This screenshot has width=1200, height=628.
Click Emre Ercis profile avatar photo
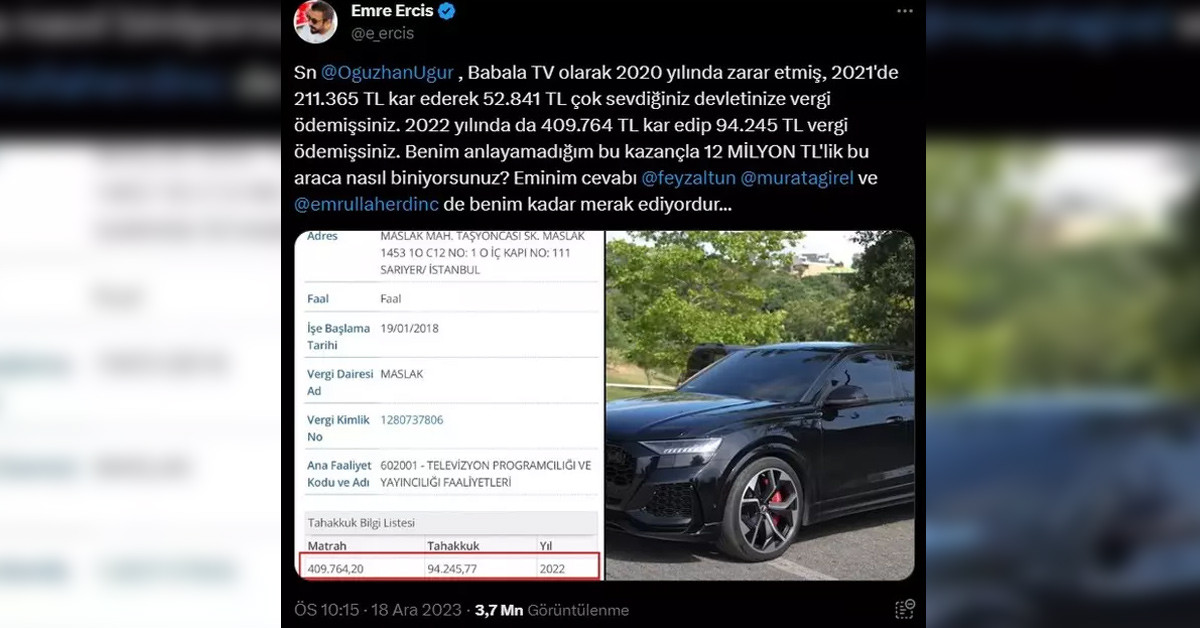point(315,21)
